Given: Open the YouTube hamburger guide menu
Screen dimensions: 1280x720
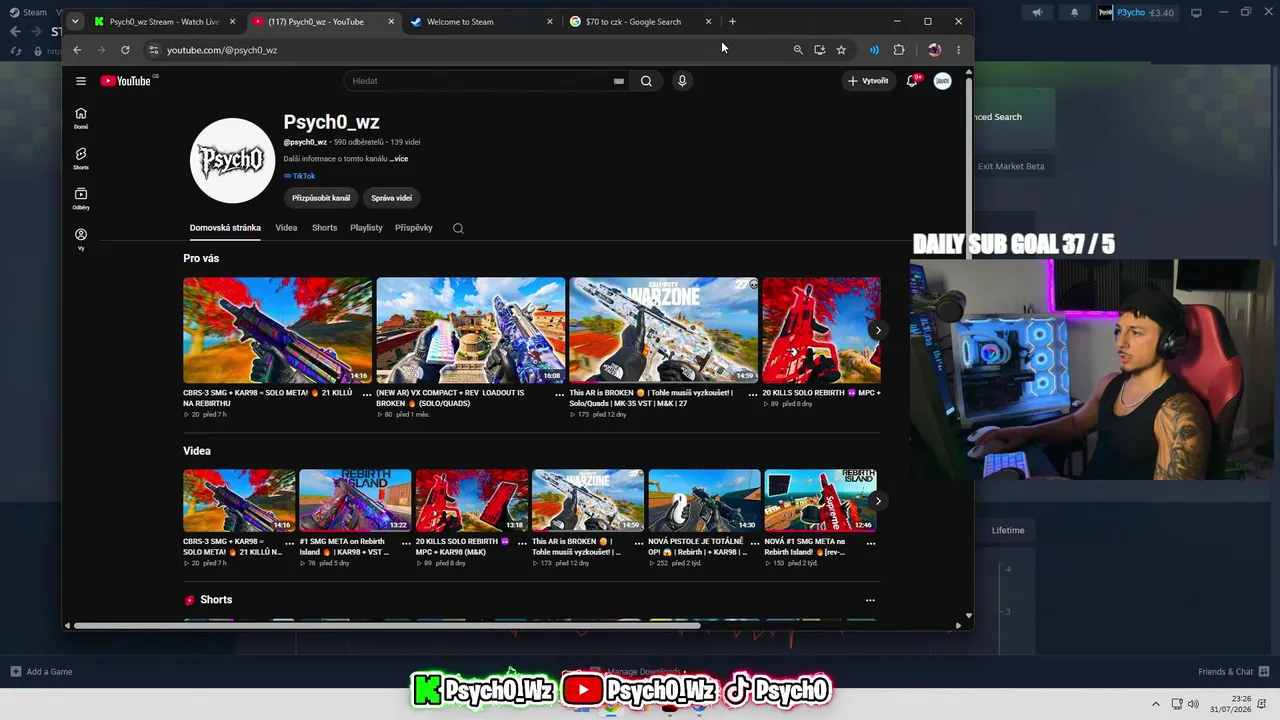Looking at the screenshot, I should click(81, 81).
